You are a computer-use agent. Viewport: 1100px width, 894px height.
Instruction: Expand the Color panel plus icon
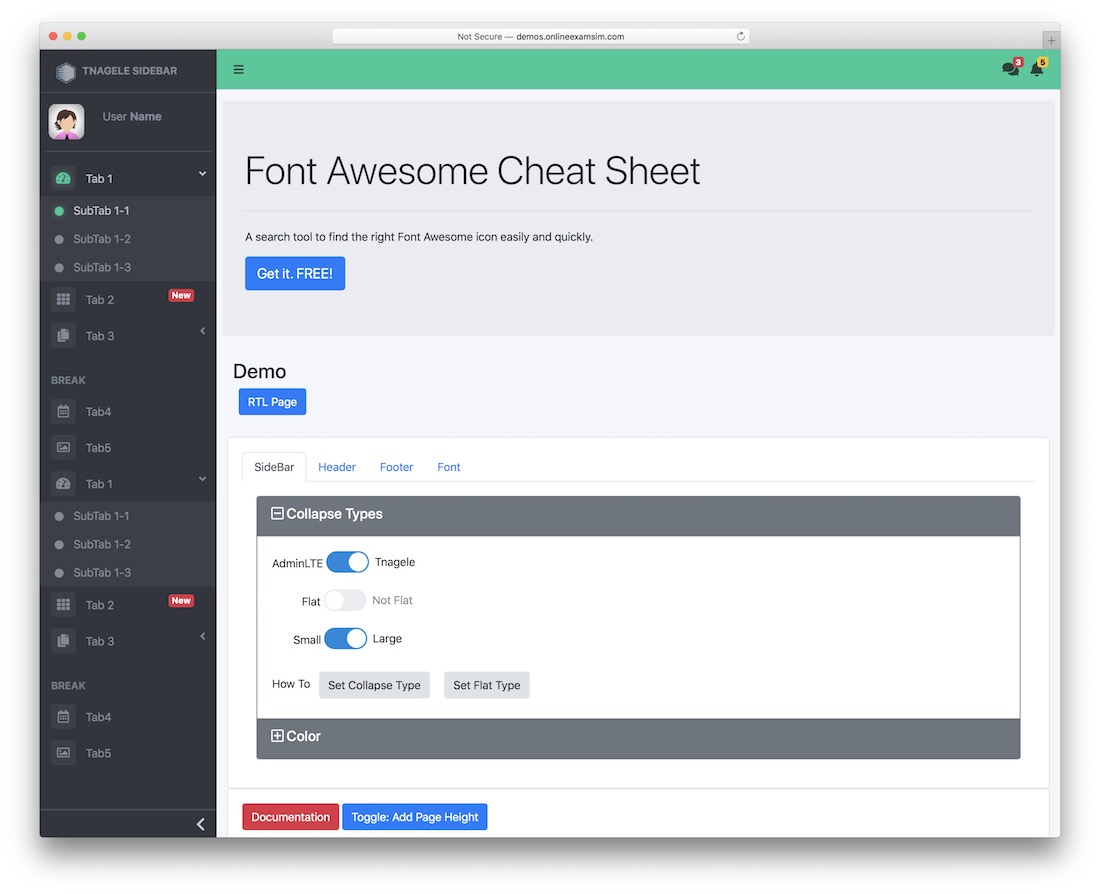click(x=277, y=736)
